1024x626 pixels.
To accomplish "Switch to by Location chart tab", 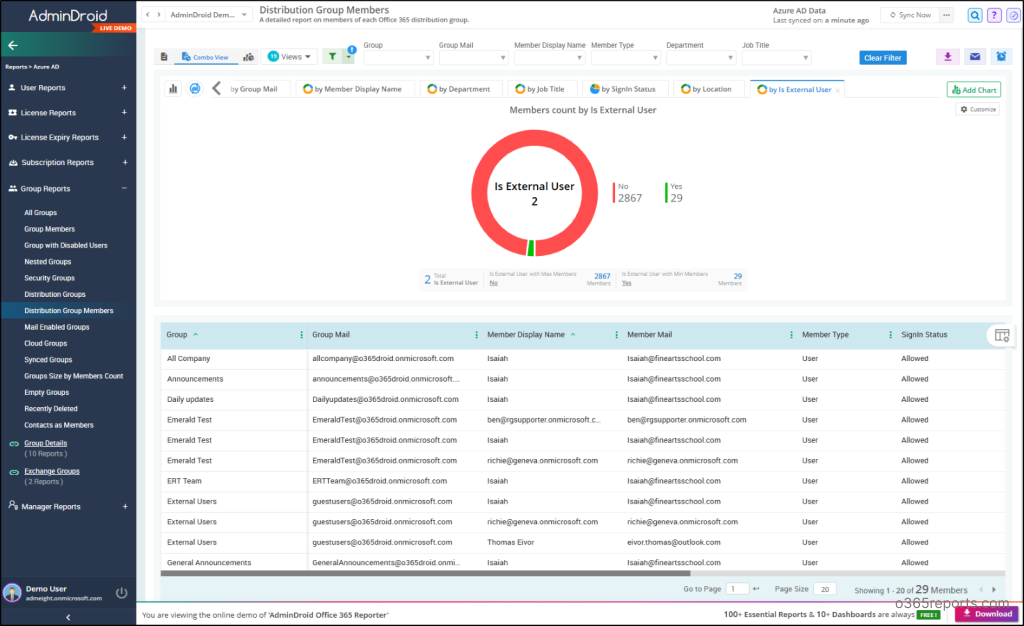I will (x=707, y=89).
